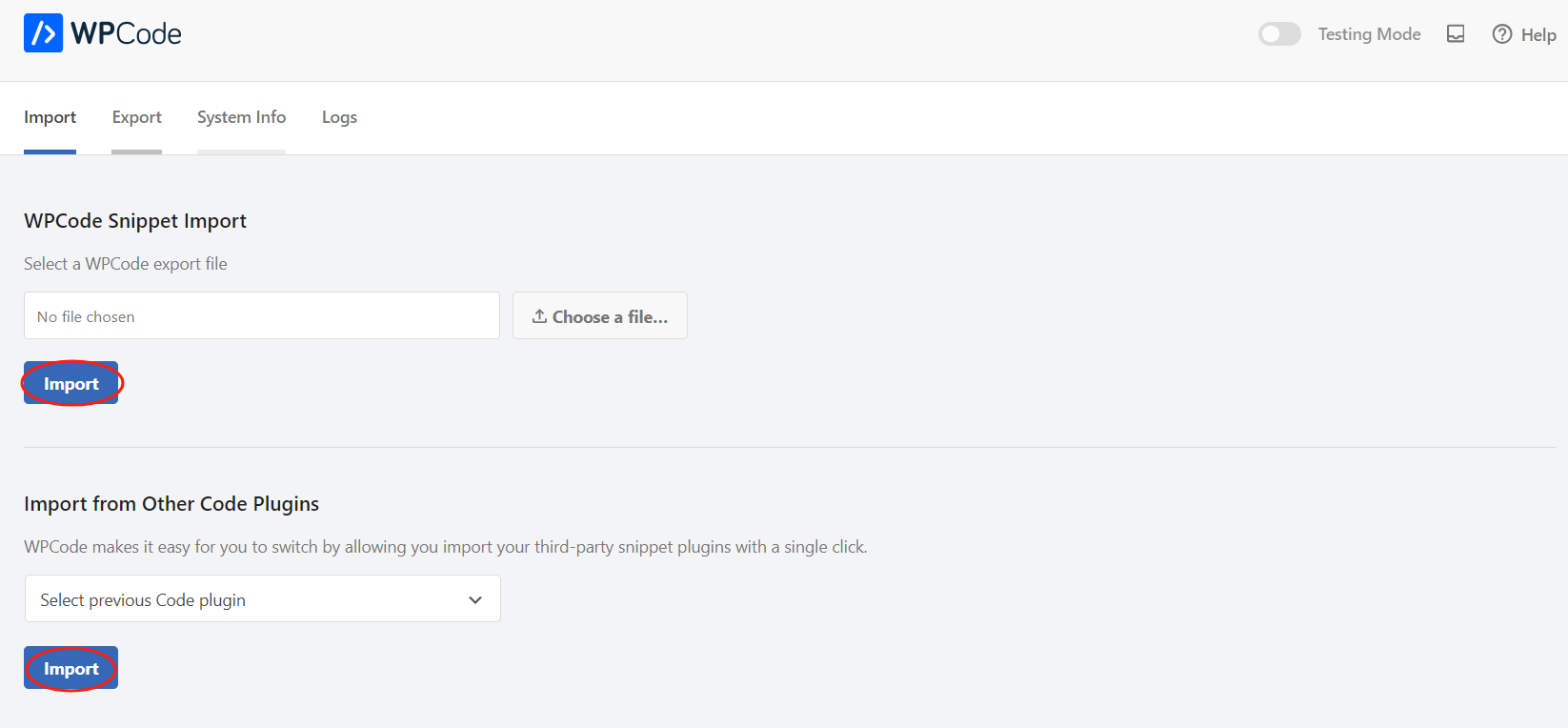The width and height of the screenshot is (1568, 728).
Task: Click the WPCode wordmark text
Action: pos(126,33)
